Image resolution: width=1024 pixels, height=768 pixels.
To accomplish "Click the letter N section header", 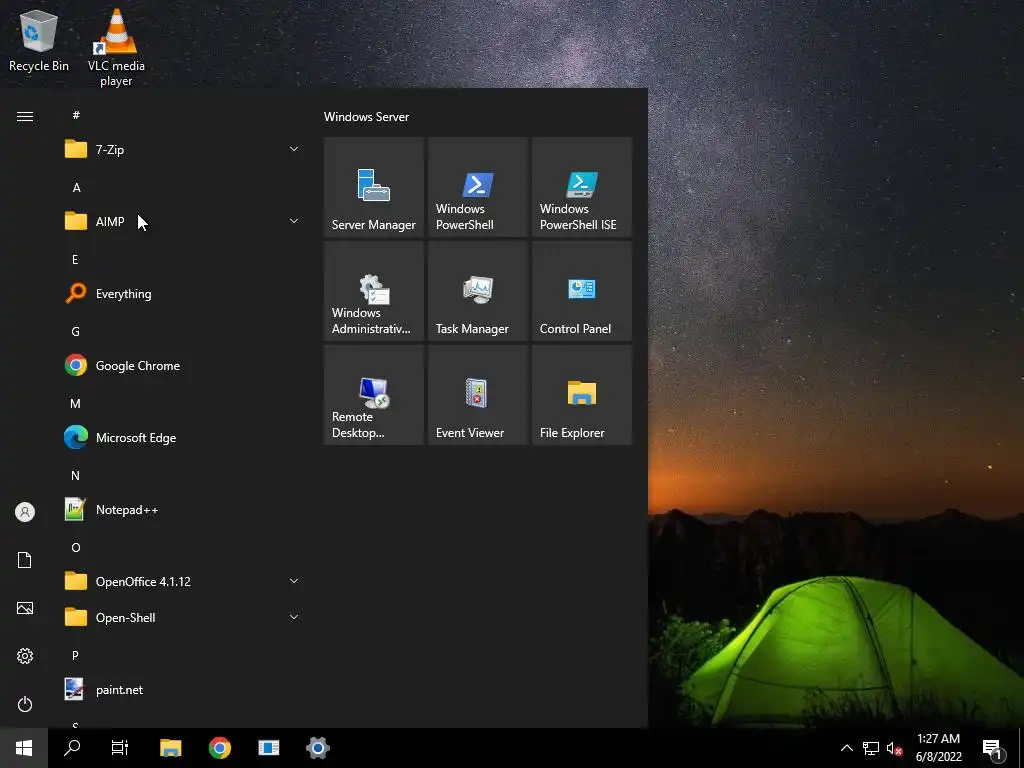I will click(76, 475).
